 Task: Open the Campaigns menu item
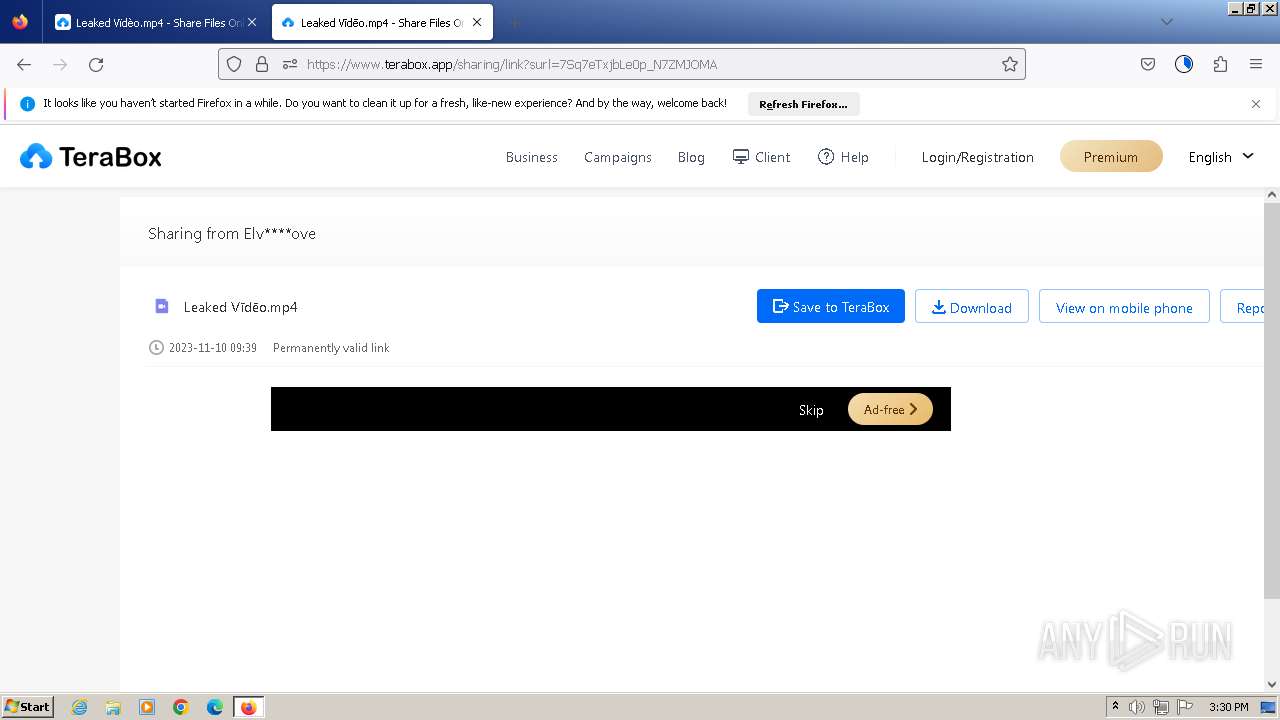618,157
